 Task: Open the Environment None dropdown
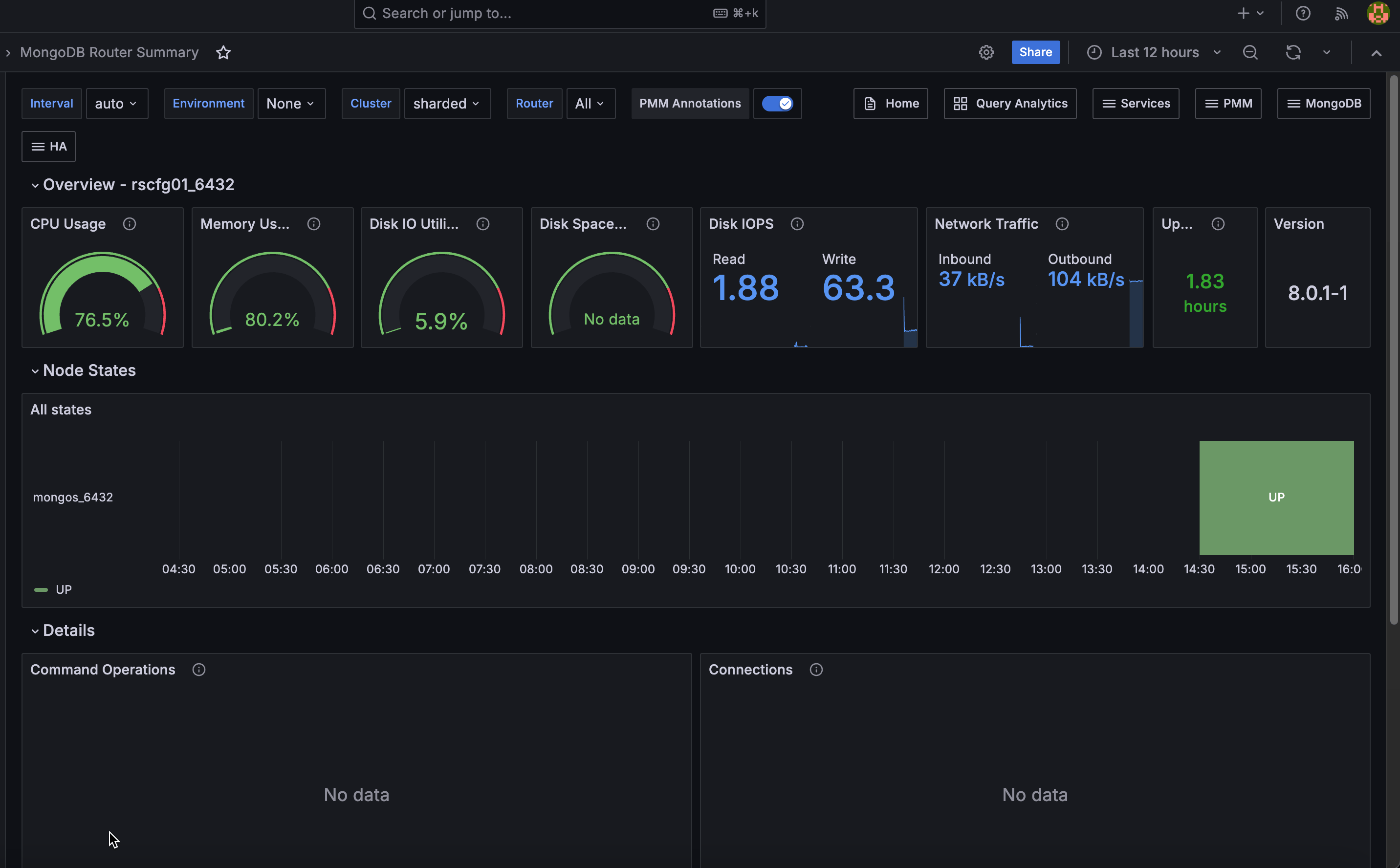coord(291,103)
